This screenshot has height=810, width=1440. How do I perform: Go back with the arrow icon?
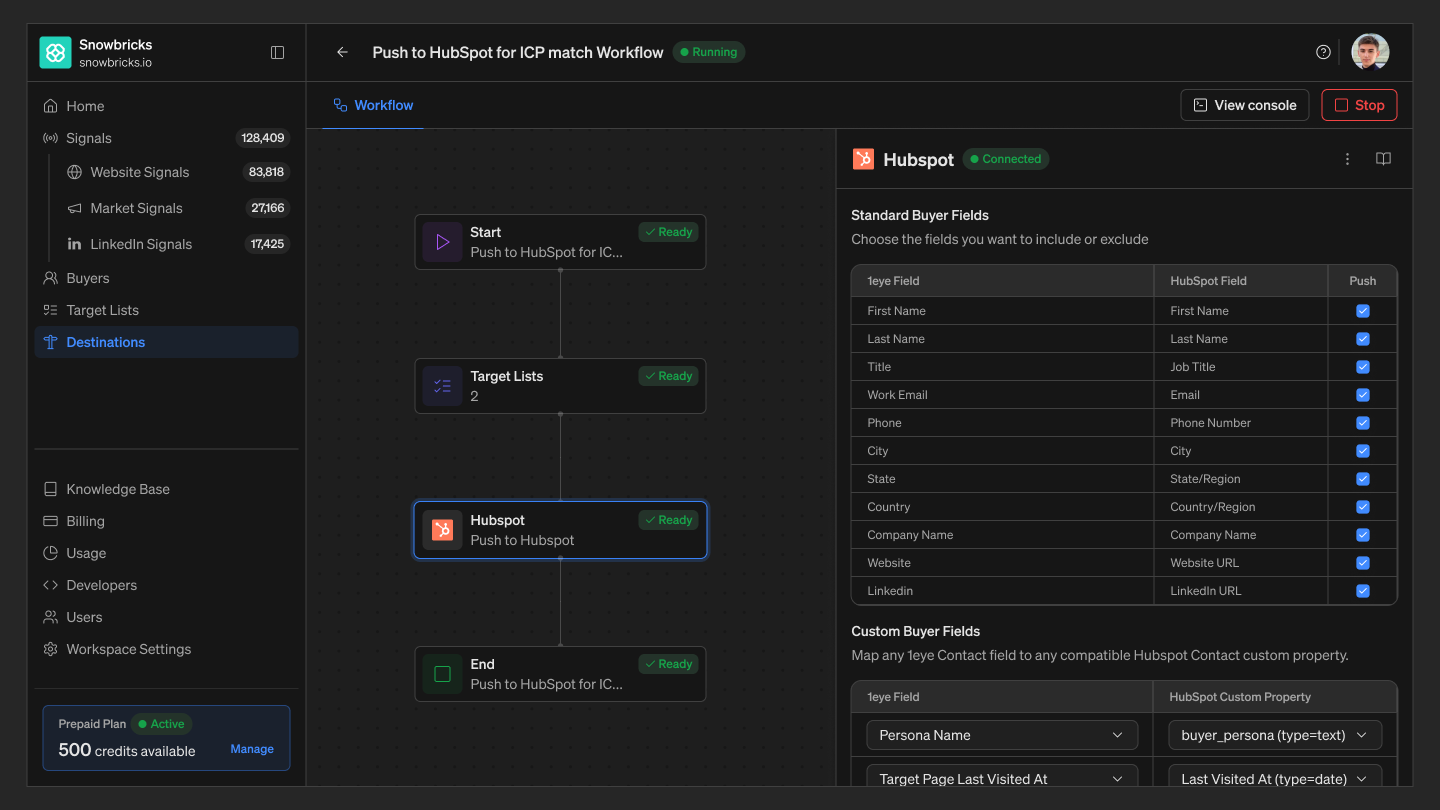342,52
